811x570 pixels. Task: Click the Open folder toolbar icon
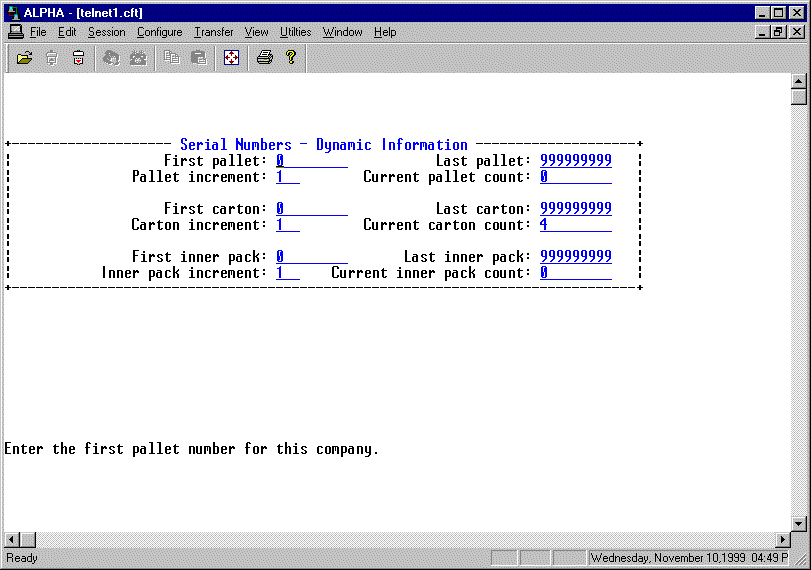click(25, 58)
